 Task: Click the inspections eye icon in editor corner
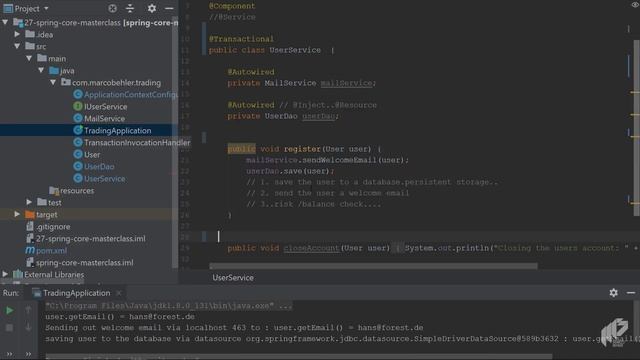click(635, 5)
